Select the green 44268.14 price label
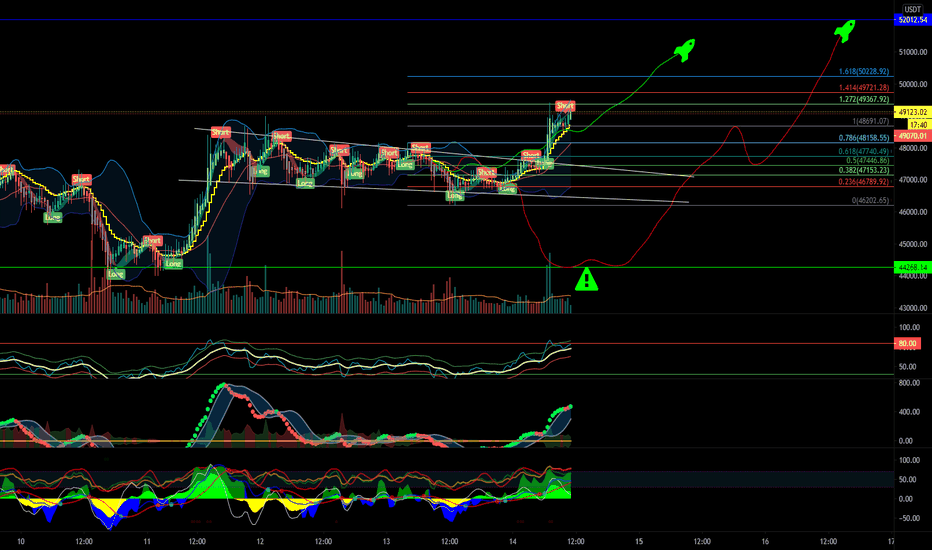The width and height of the screenshot is (932, 550). click(x=912, y=268)
